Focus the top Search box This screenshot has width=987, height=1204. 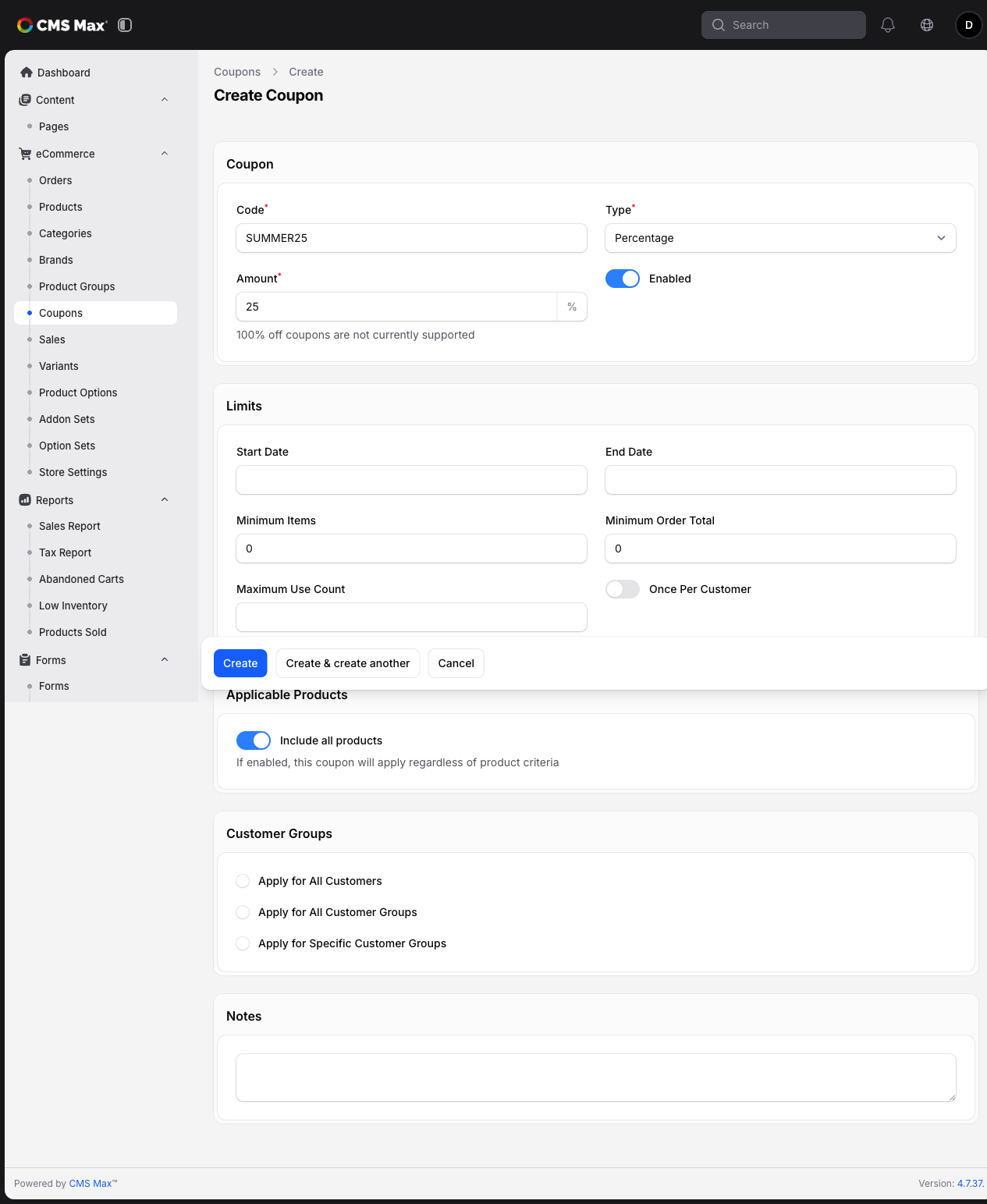click(x=783, y=25)
